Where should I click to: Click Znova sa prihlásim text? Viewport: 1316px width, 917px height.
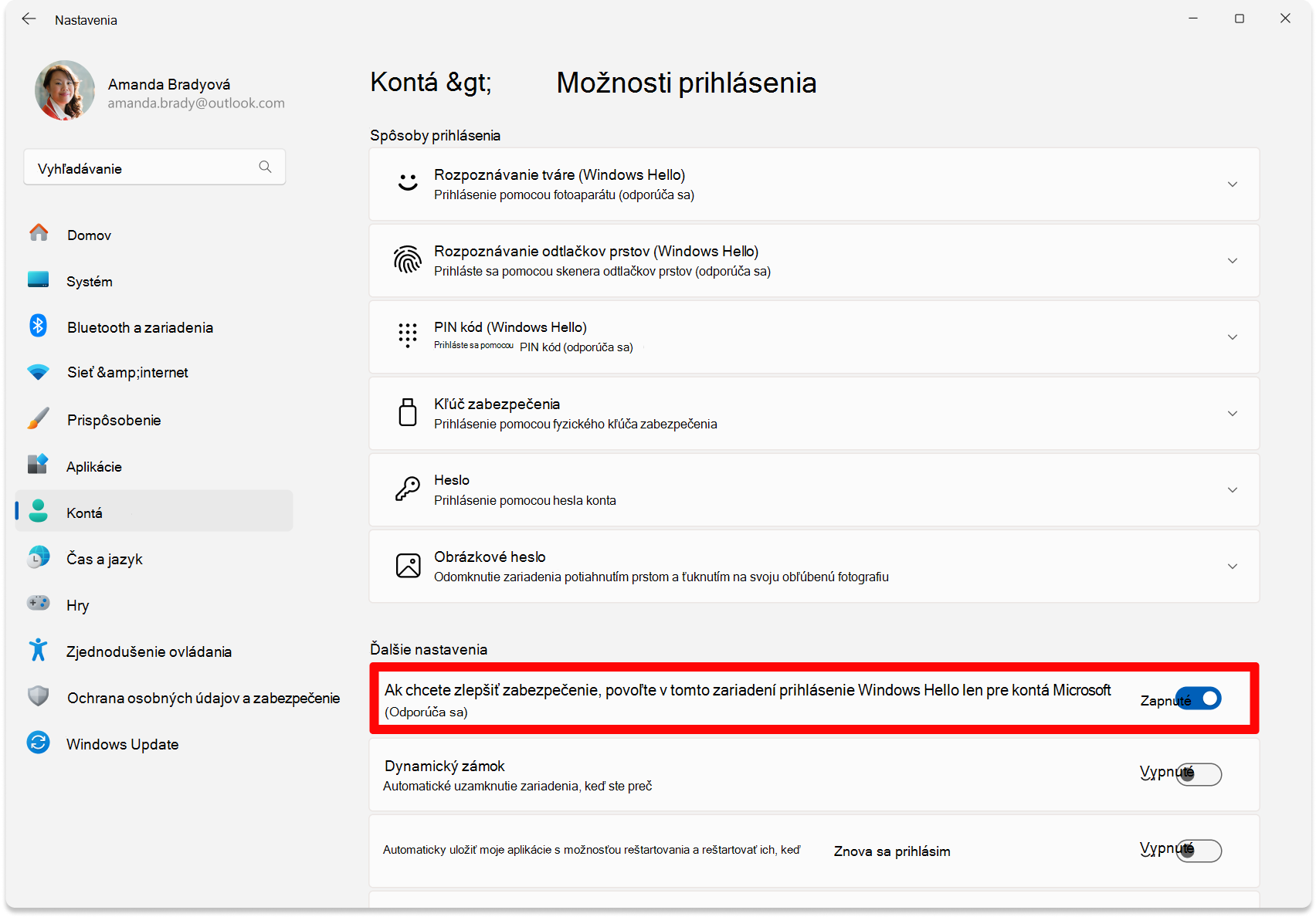[892, 851]
